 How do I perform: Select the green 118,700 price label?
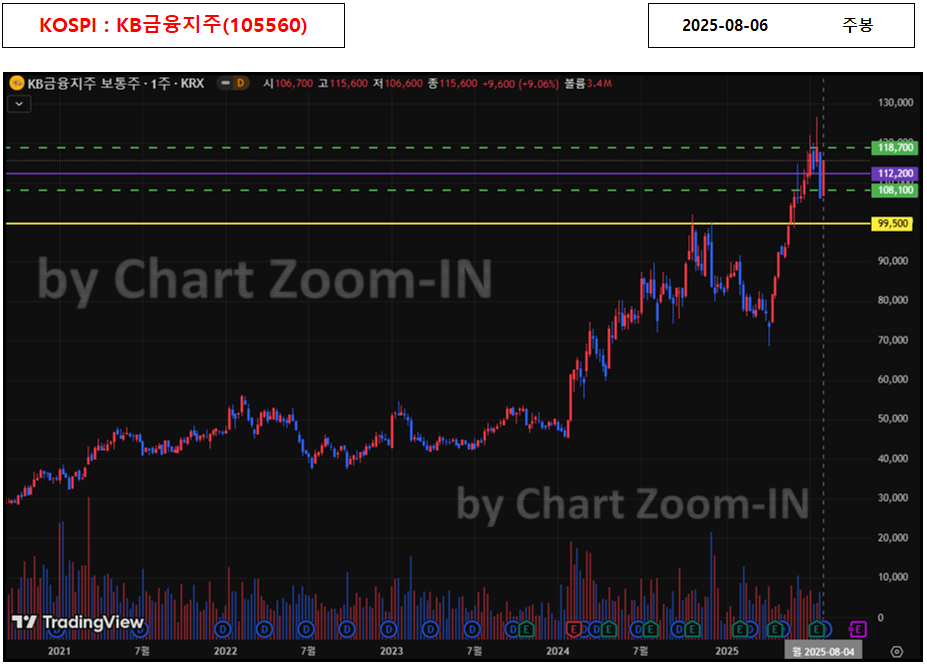pyautogui.click(x=895, y=148)
